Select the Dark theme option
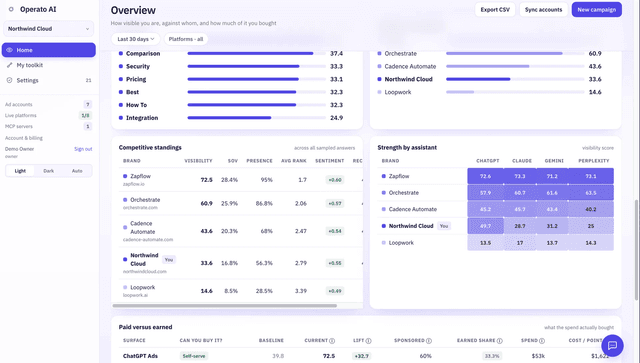Image resolution: width=640 pixels, height=363 pixels. (x=49, y=171)
